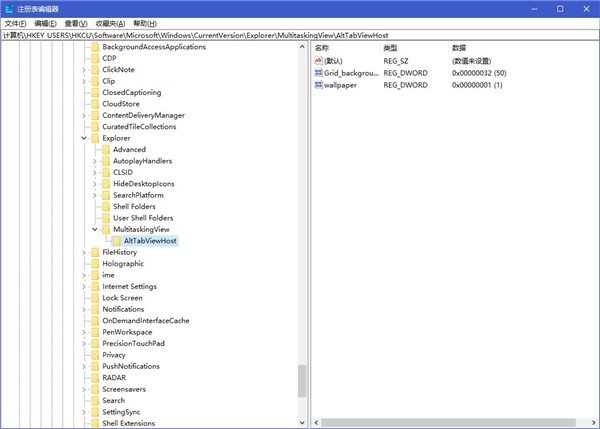
Task: Click the default (默认) string value icon
Action: pos(318,61)
